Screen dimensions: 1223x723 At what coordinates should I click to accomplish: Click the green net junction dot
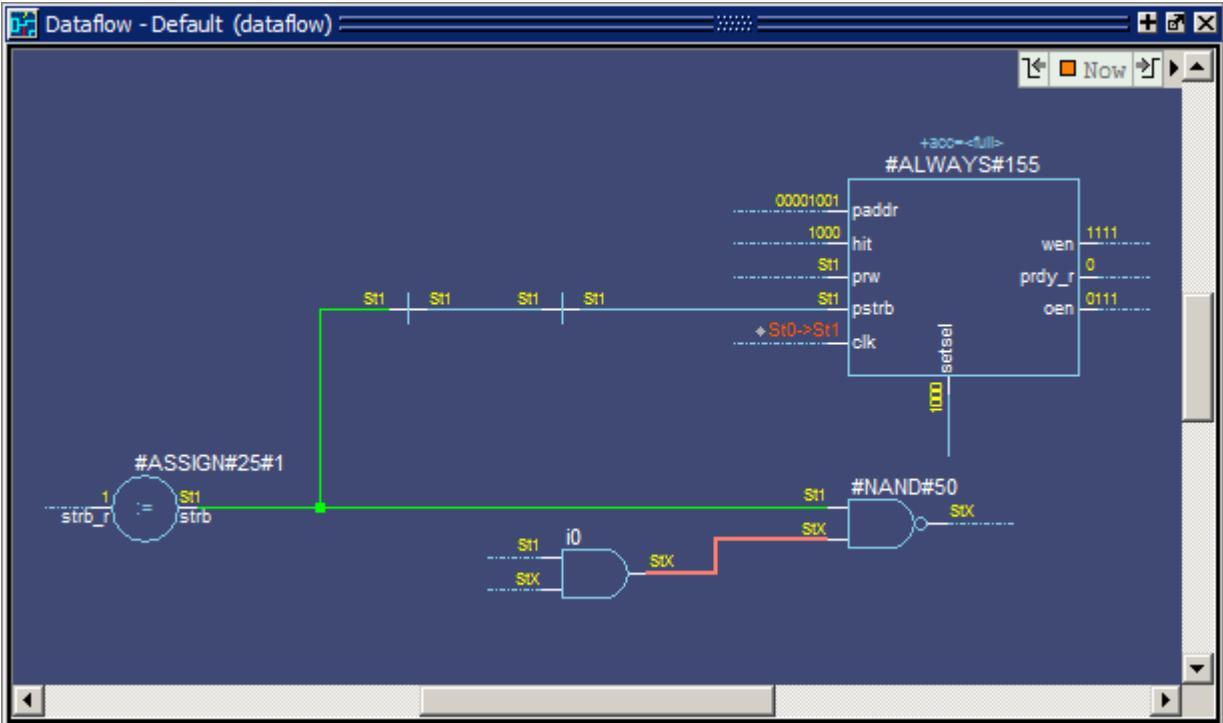[320, 508]
